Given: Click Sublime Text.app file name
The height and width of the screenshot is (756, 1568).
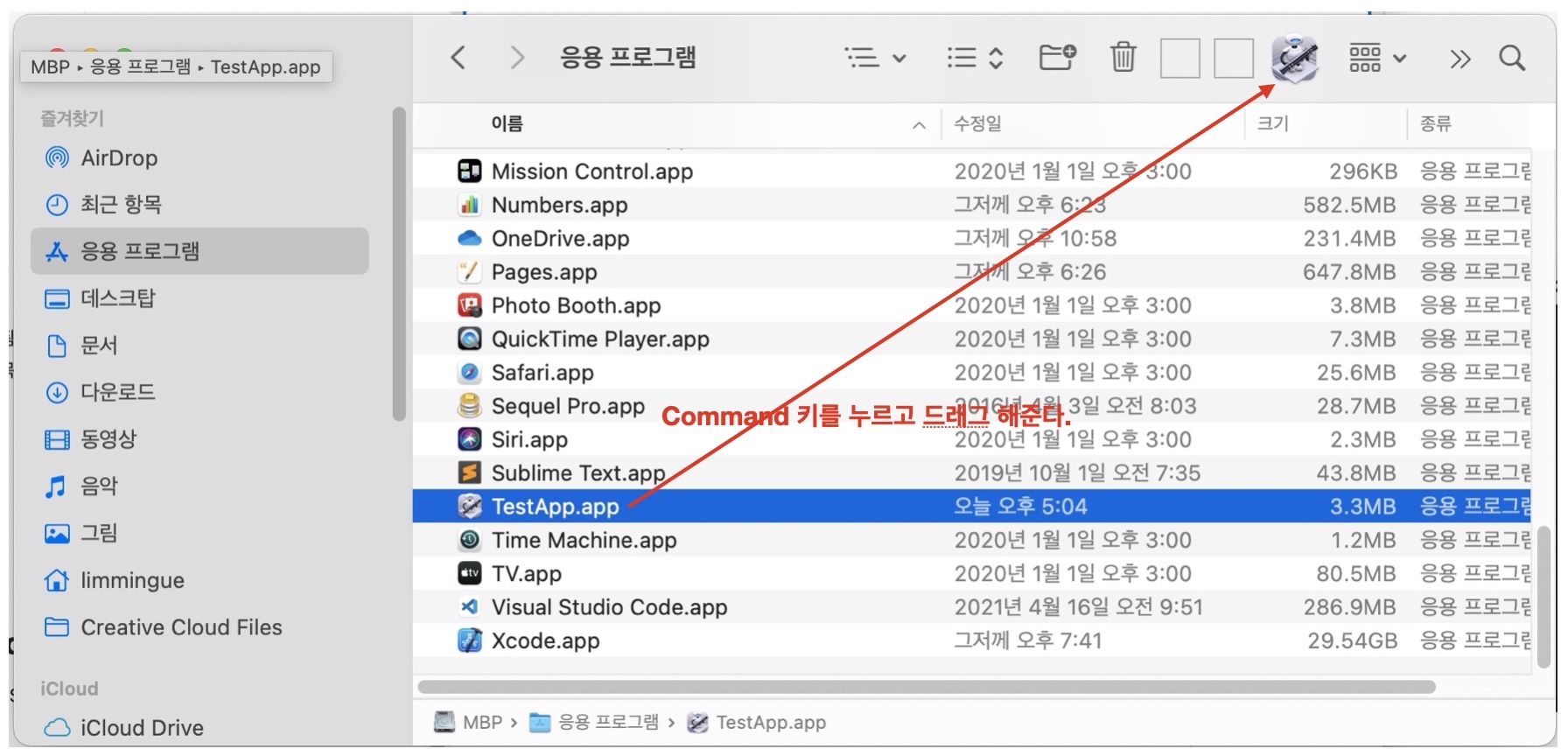Looking at the screenshot, I should (x=578, y=473).
